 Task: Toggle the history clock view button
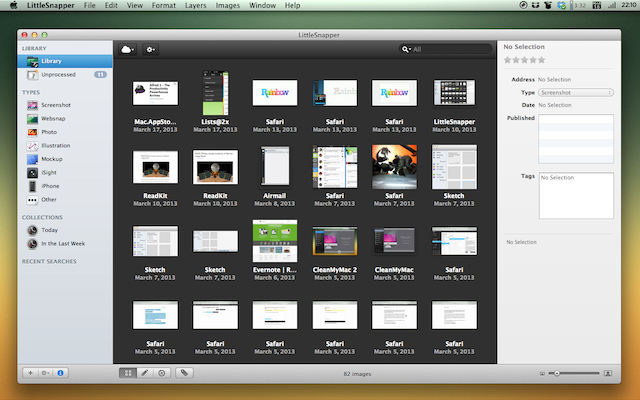click(x=161, y=372)
